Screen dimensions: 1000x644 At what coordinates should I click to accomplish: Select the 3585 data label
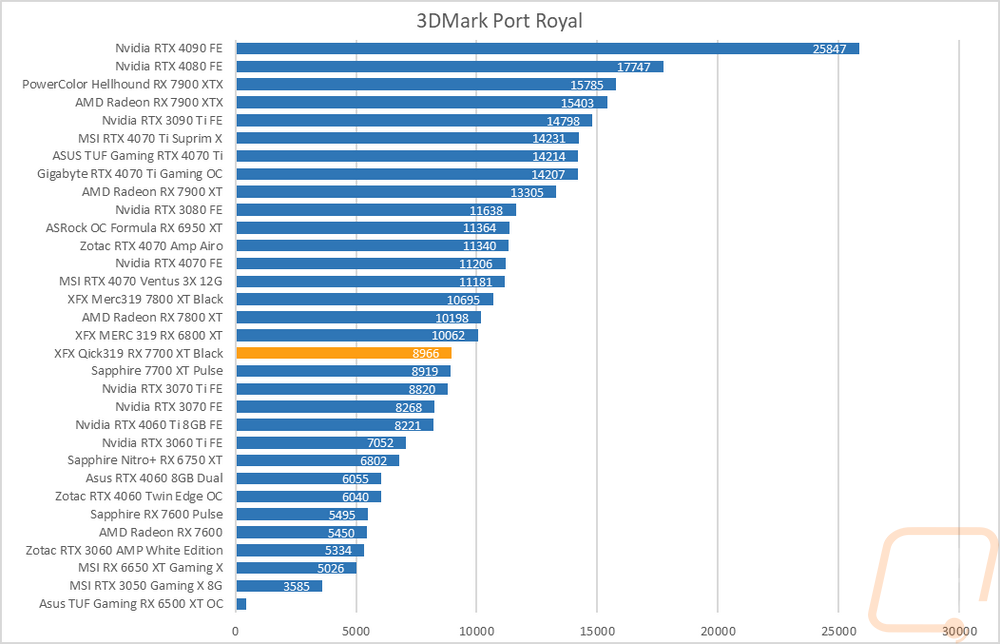click(297, 587)
